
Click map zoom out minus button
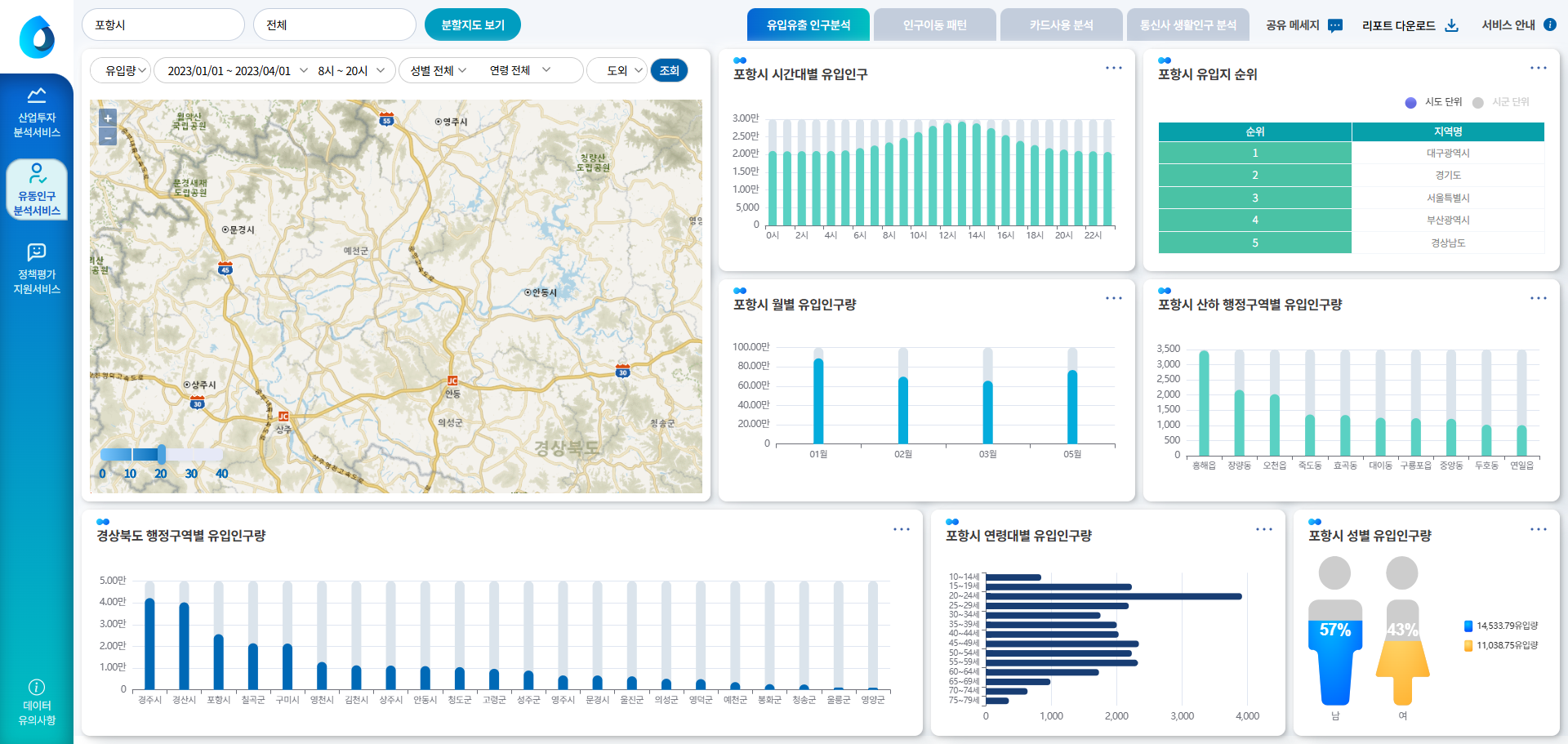108,137
